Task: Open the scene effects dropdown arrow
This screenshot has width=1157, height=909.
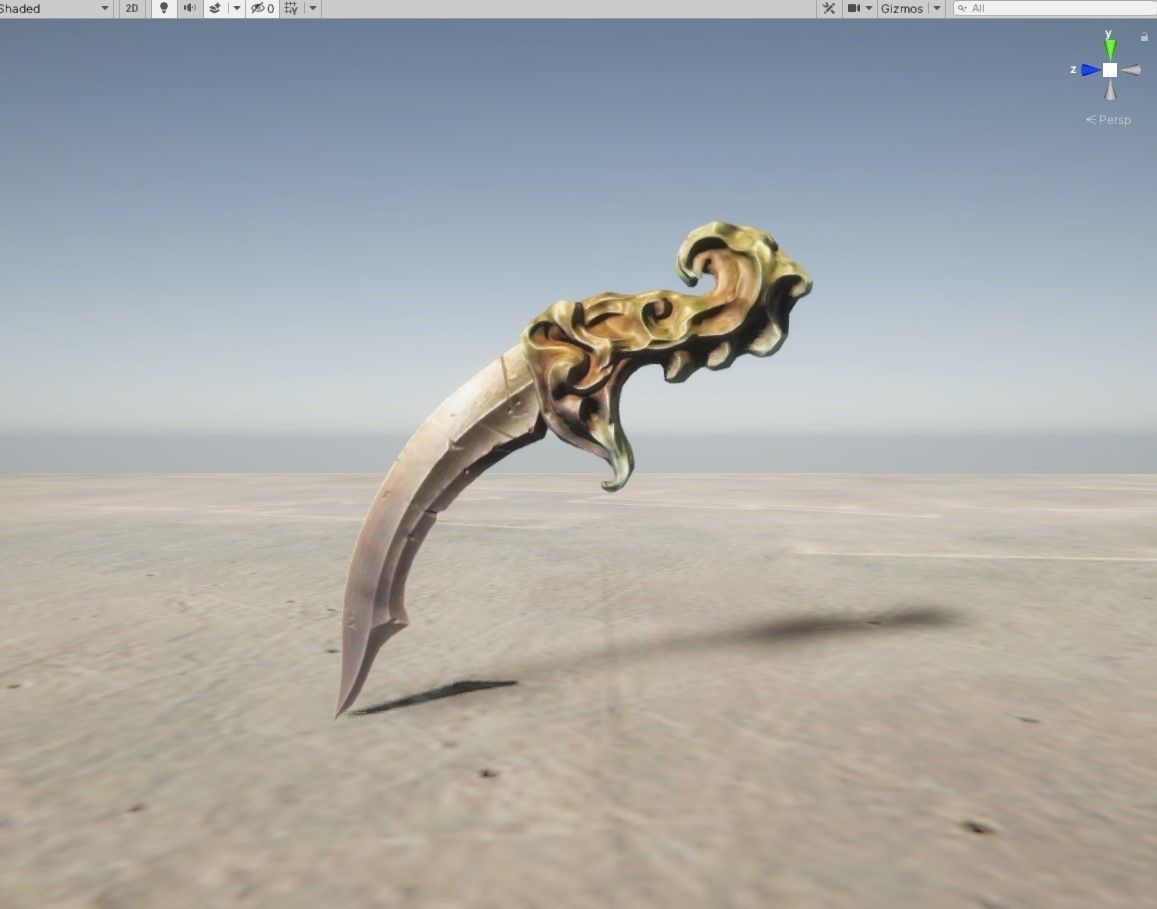Action: (237, 9)
